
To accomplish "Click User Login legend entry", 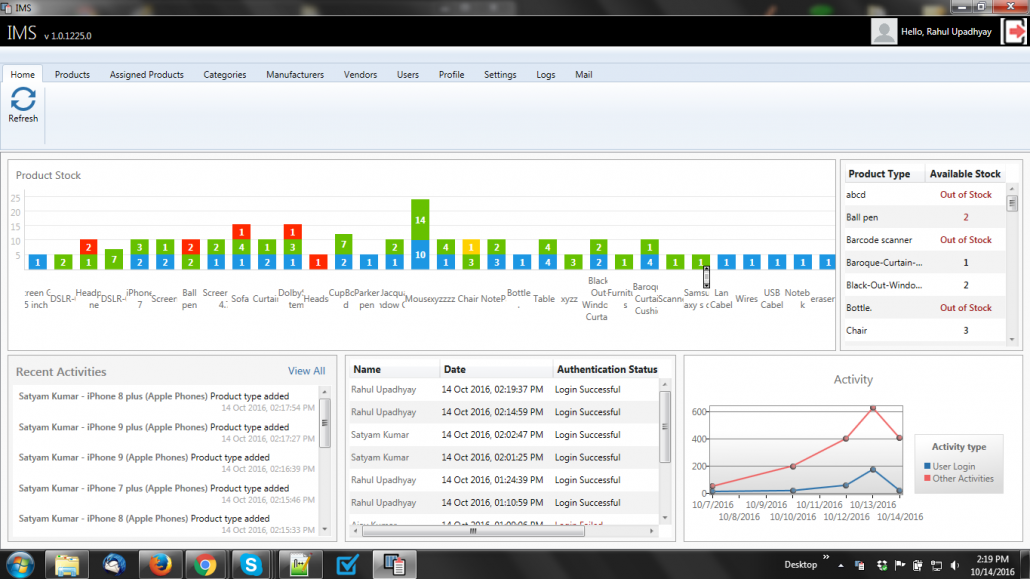I will [949, 466].
